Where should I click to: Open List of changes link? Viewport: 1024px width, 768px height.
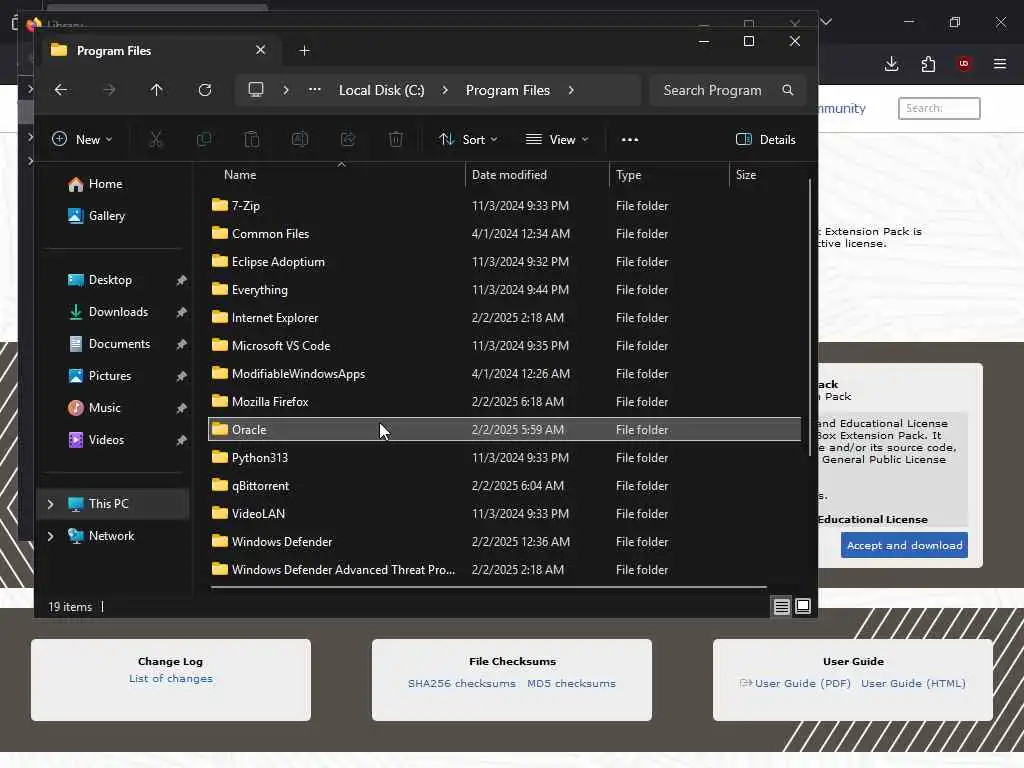tap(170, 679)
